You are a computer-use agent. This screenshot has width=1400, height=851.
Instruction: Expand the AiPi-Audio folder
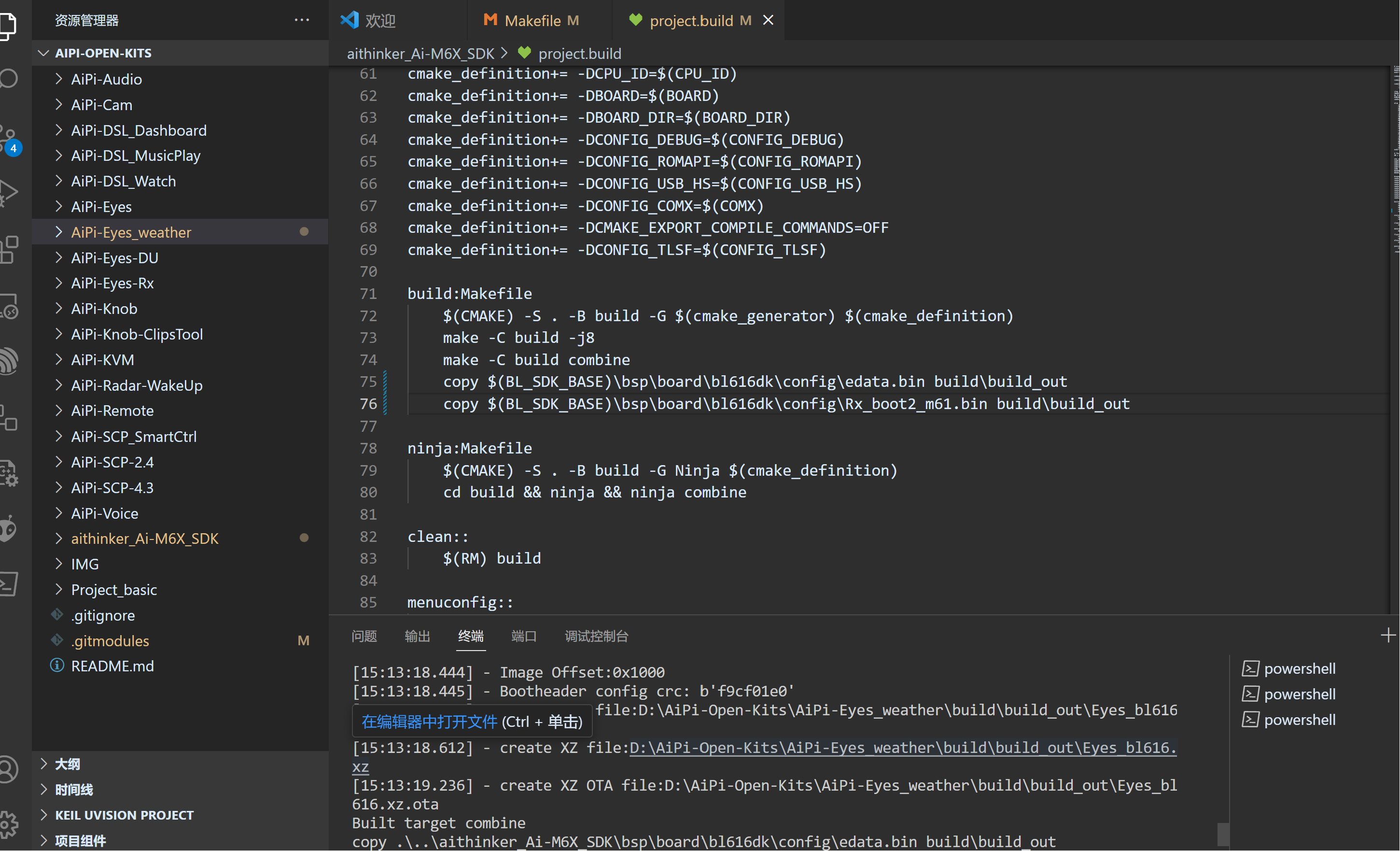180,79
